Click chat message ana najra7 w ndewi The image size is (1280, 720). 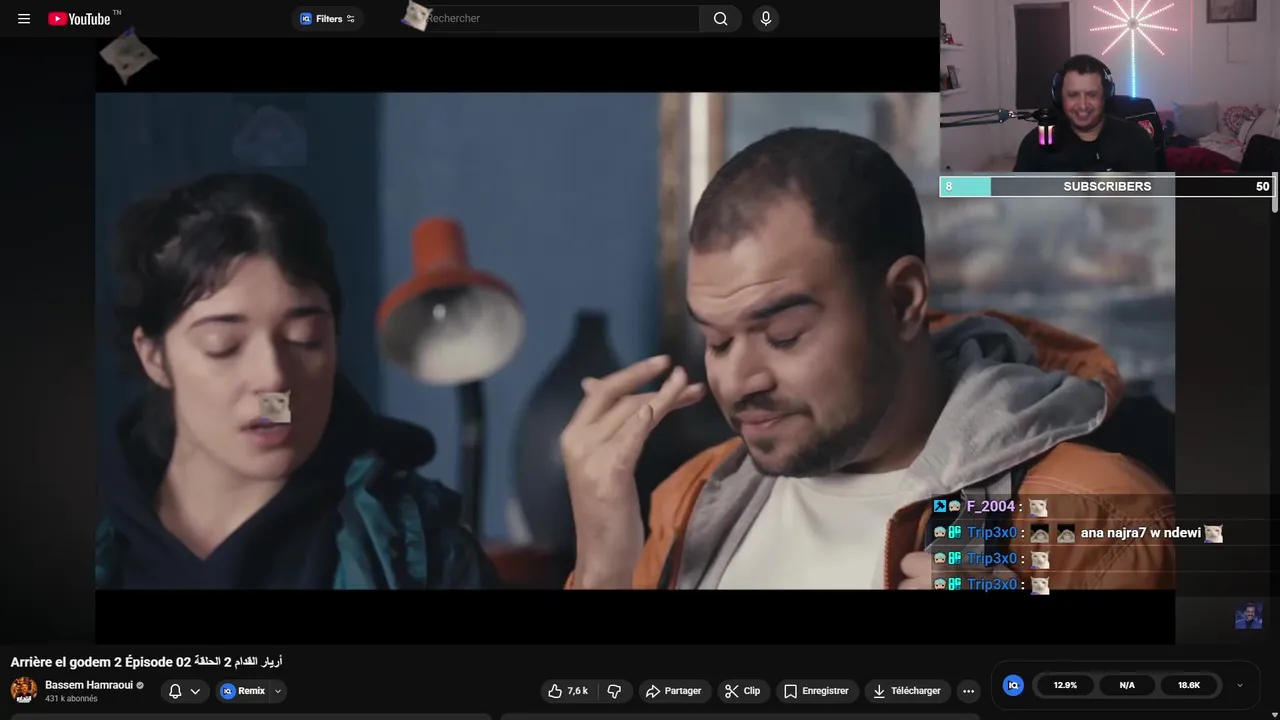(1140, 533)
